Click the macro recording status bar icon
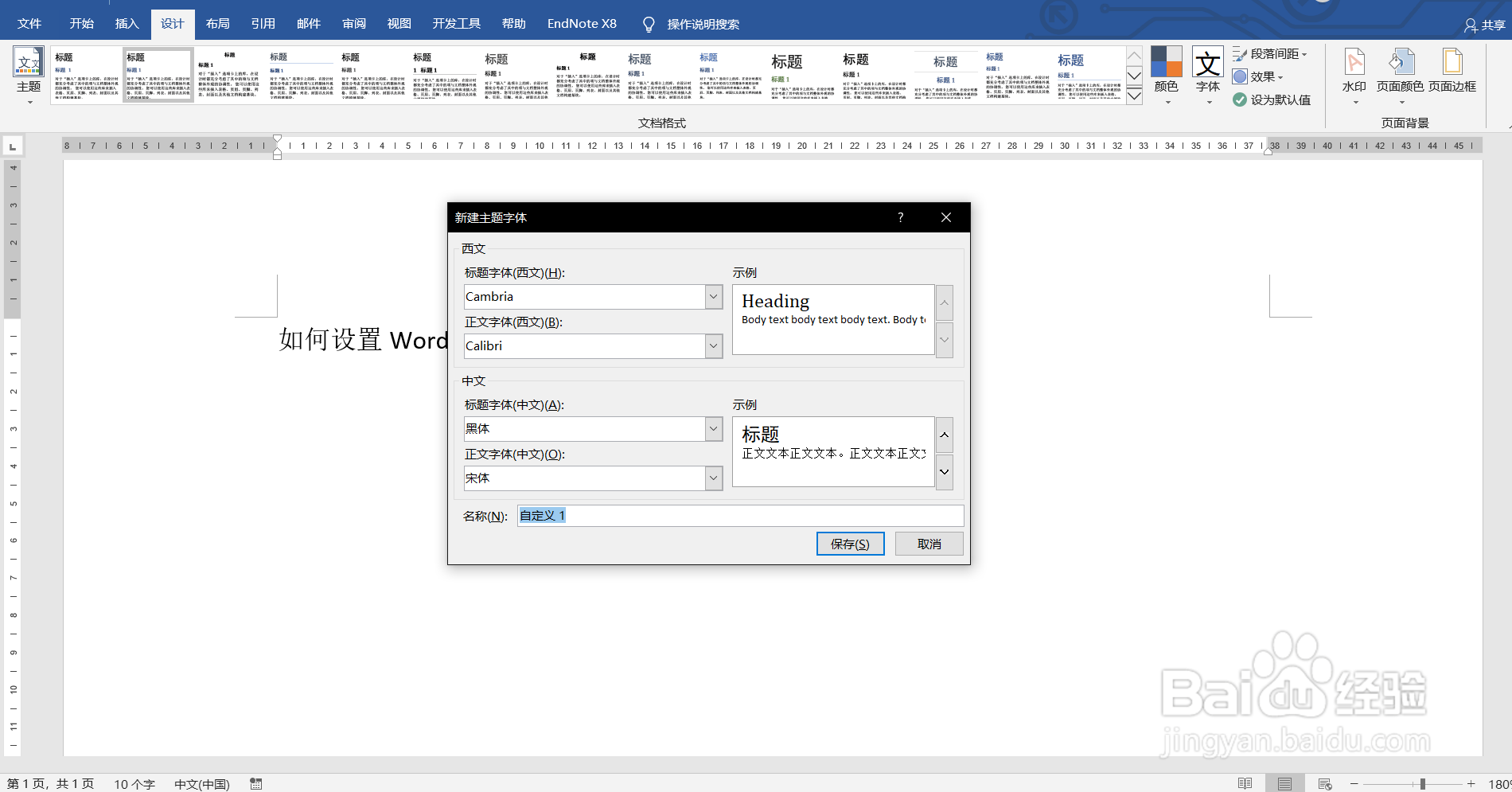Image resolution: width=1512 pixels, height=792 pixels. point(256,784)
